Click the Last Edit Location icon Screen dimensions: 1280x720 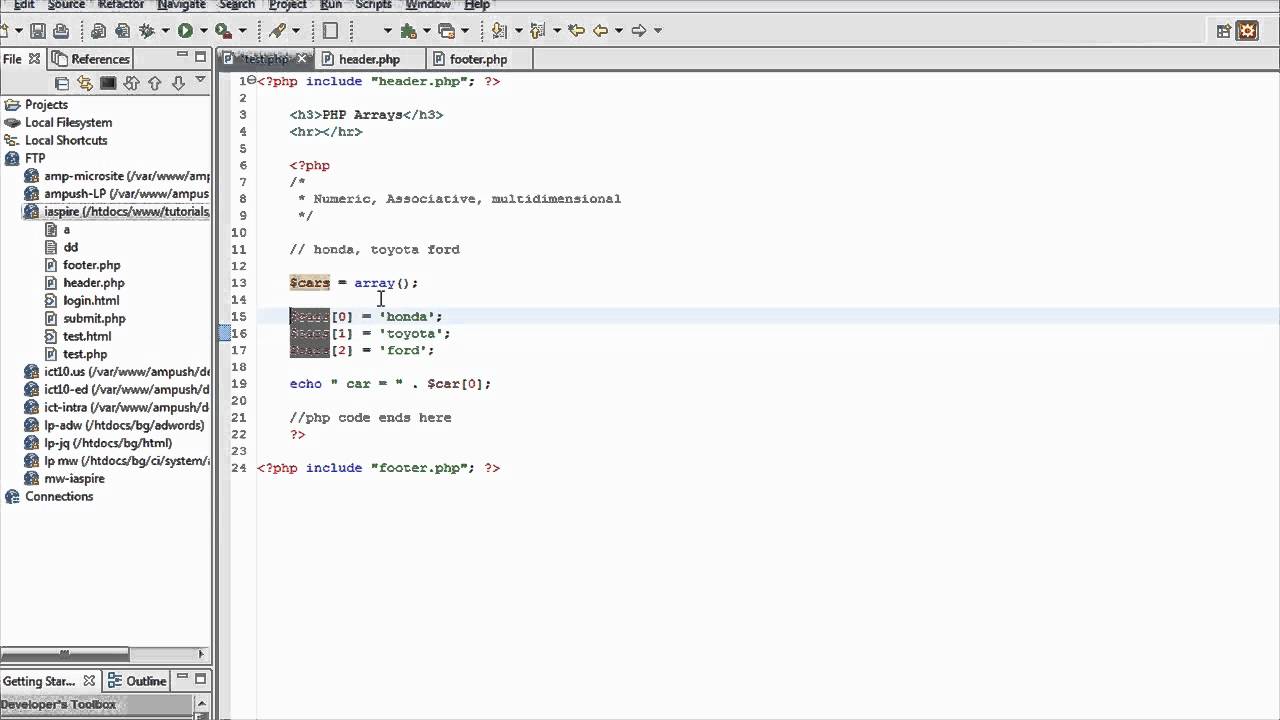coord(576,31)
